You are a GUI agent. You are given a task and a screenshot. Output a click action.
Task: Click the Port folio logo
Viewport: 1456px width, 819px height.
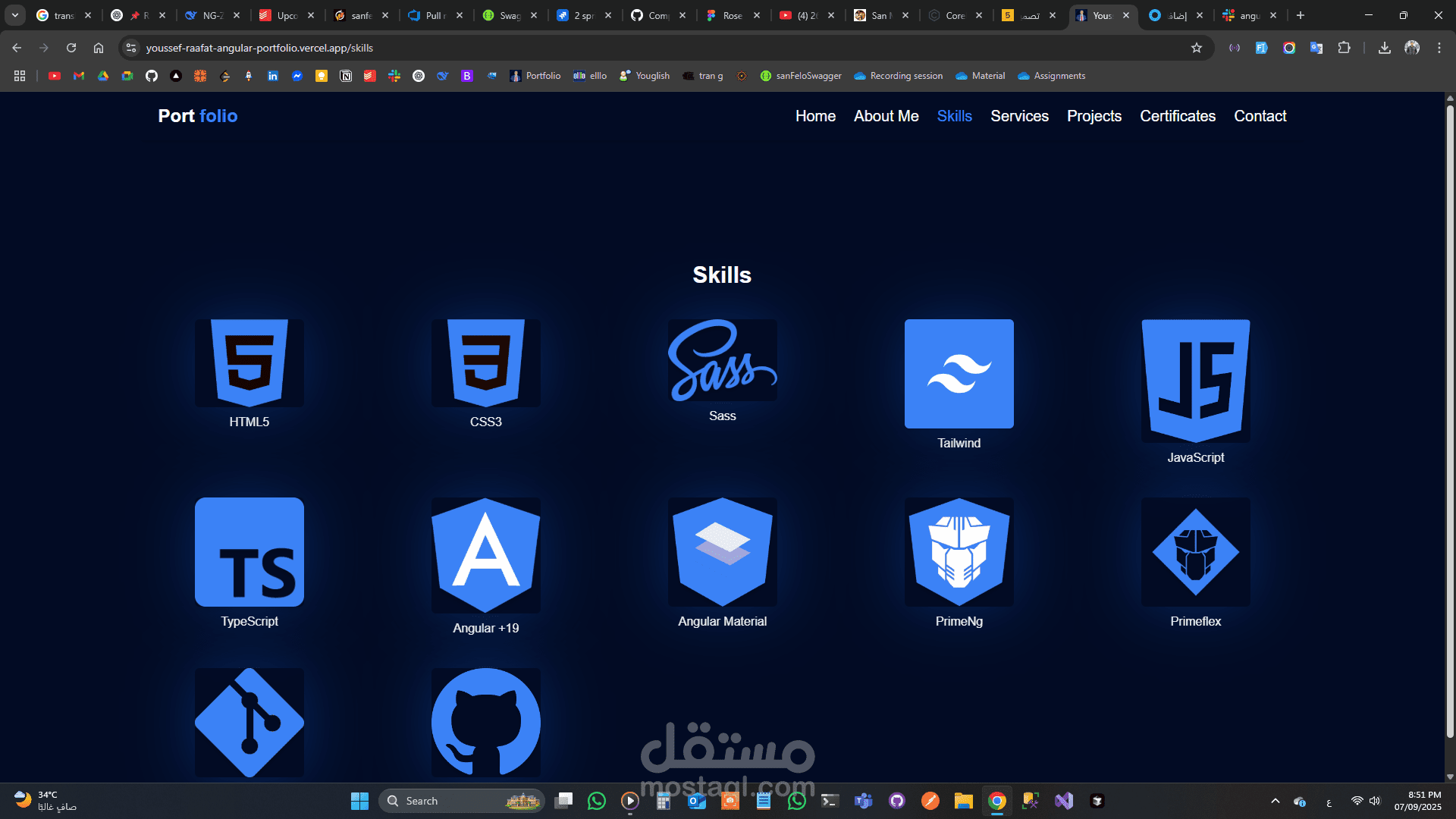click(198, 116)
